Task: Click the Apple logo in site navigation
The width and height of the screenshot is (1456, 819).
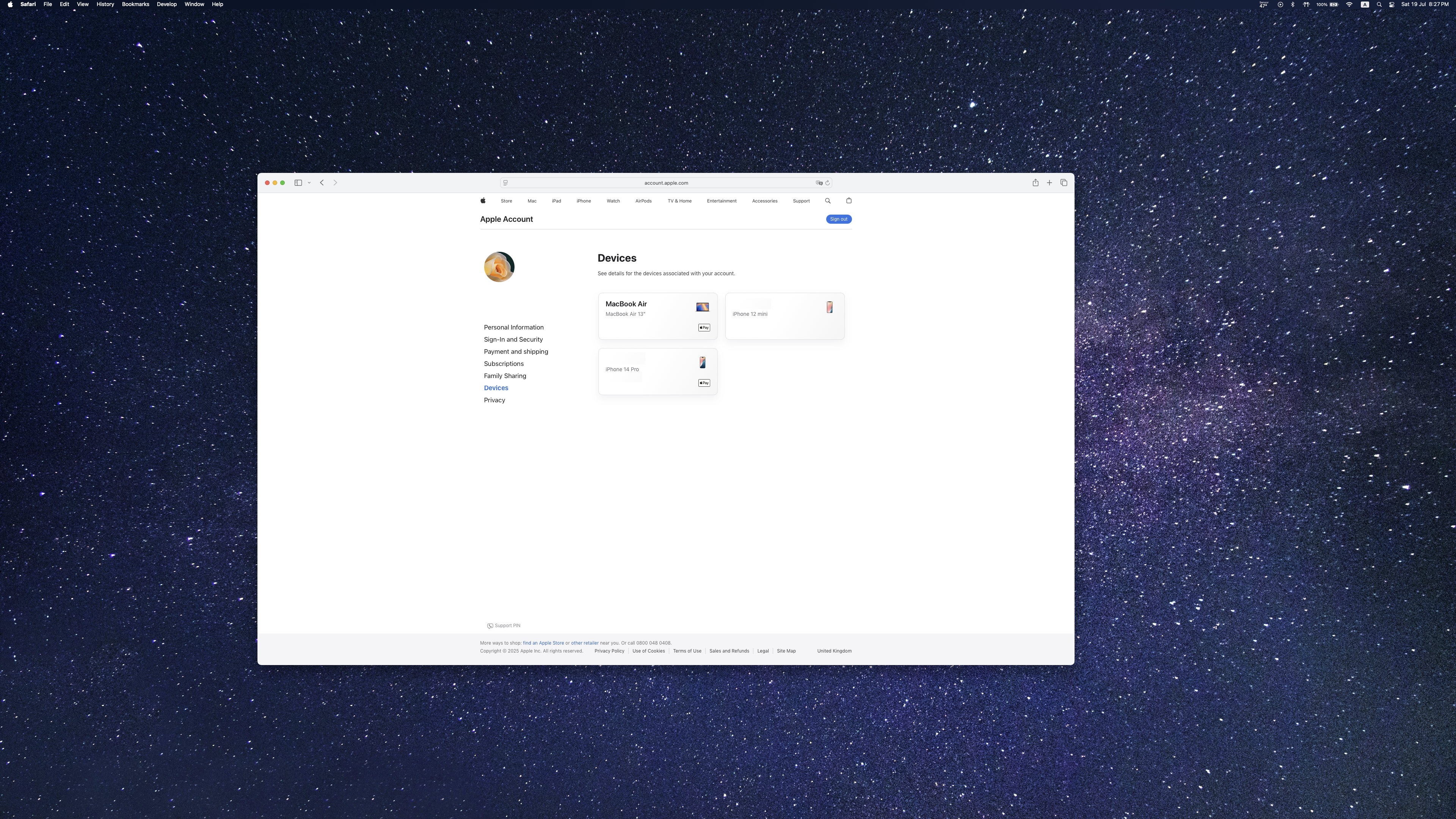Action: coord(483,201)
